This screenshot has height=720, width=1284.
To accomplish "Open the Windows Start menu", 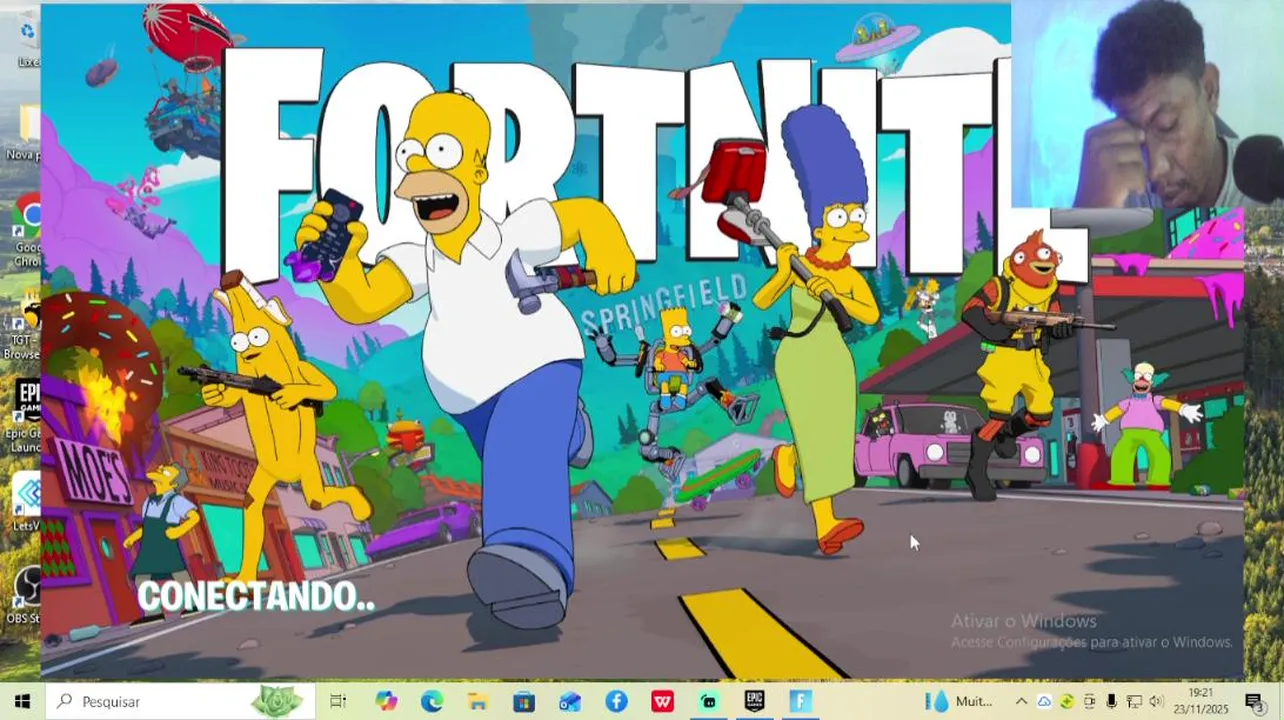I will pos(22,702).
